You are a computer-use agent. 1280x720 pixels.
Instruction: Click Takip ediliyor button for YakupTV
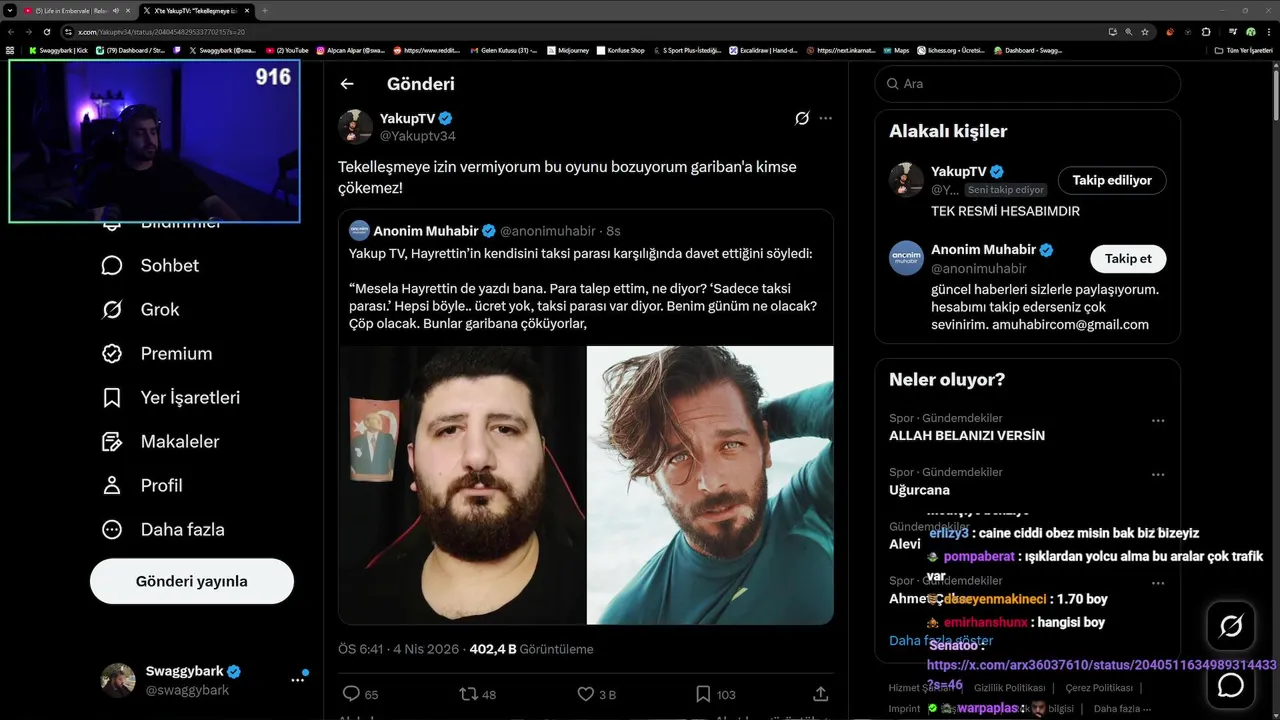[x=1112, y=180]
